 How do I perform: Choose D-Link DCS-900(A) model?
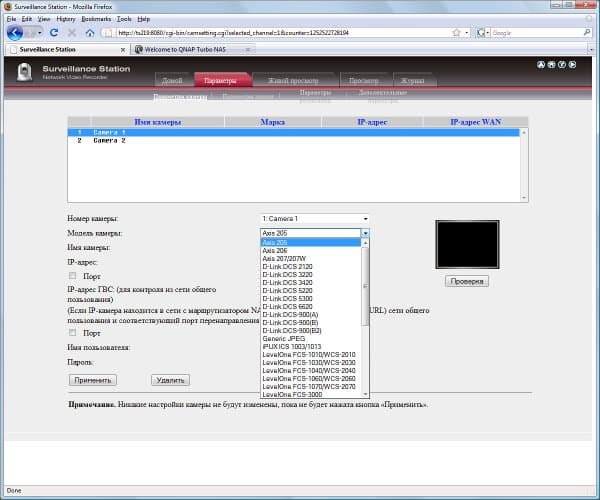311,314
